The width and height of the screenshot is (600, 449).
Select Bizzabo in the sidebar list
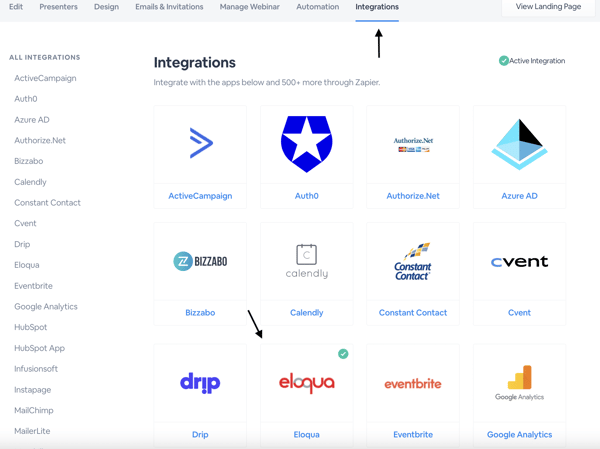tap(29, 161)
